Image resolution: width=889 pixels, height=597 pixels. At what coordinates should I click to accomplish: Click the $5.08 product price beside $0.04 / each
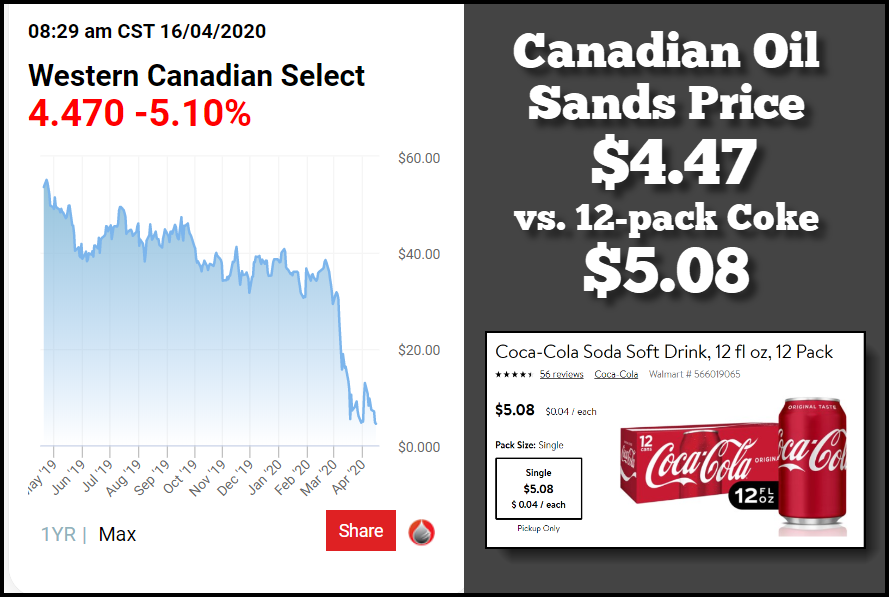point(515,409)
